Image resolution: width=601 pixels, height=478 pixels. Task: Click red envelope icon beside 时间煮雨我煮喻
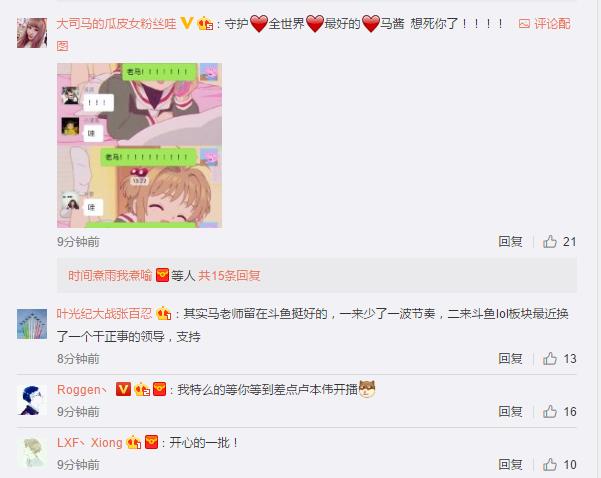[x=163, y=275]
